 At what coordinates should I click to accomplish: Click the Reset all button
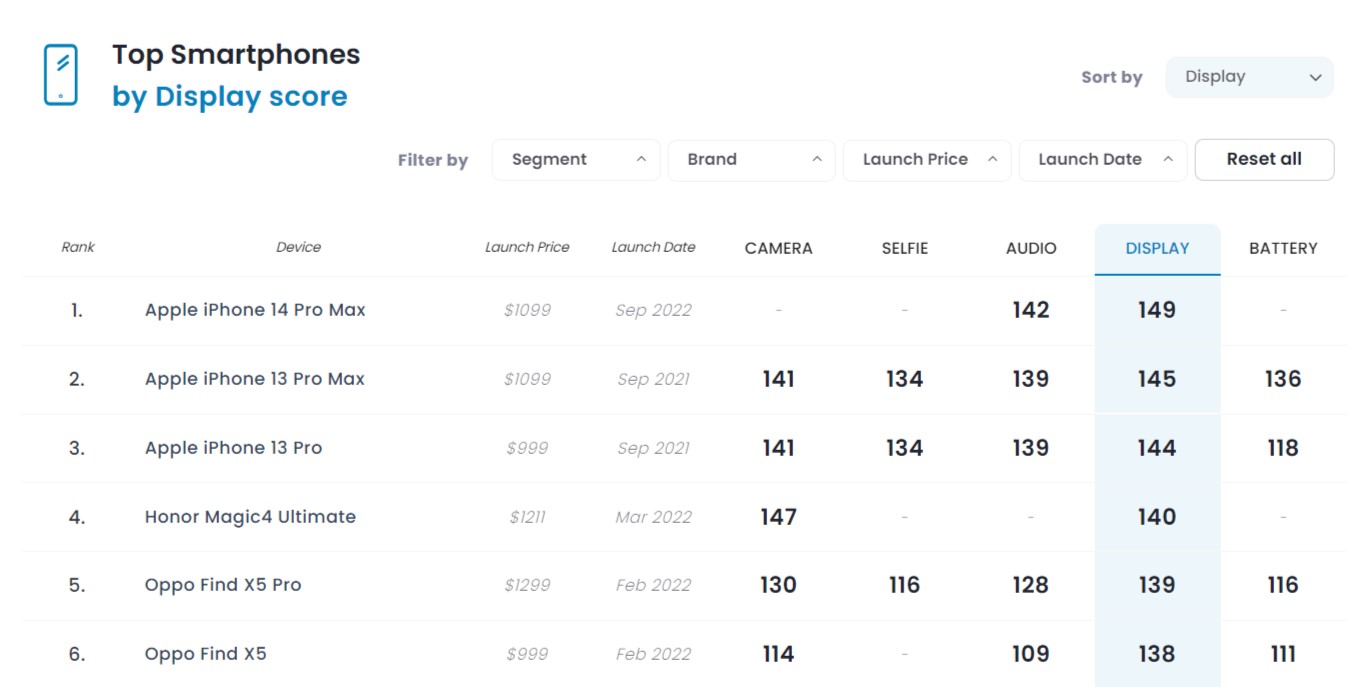[1264, 160]
